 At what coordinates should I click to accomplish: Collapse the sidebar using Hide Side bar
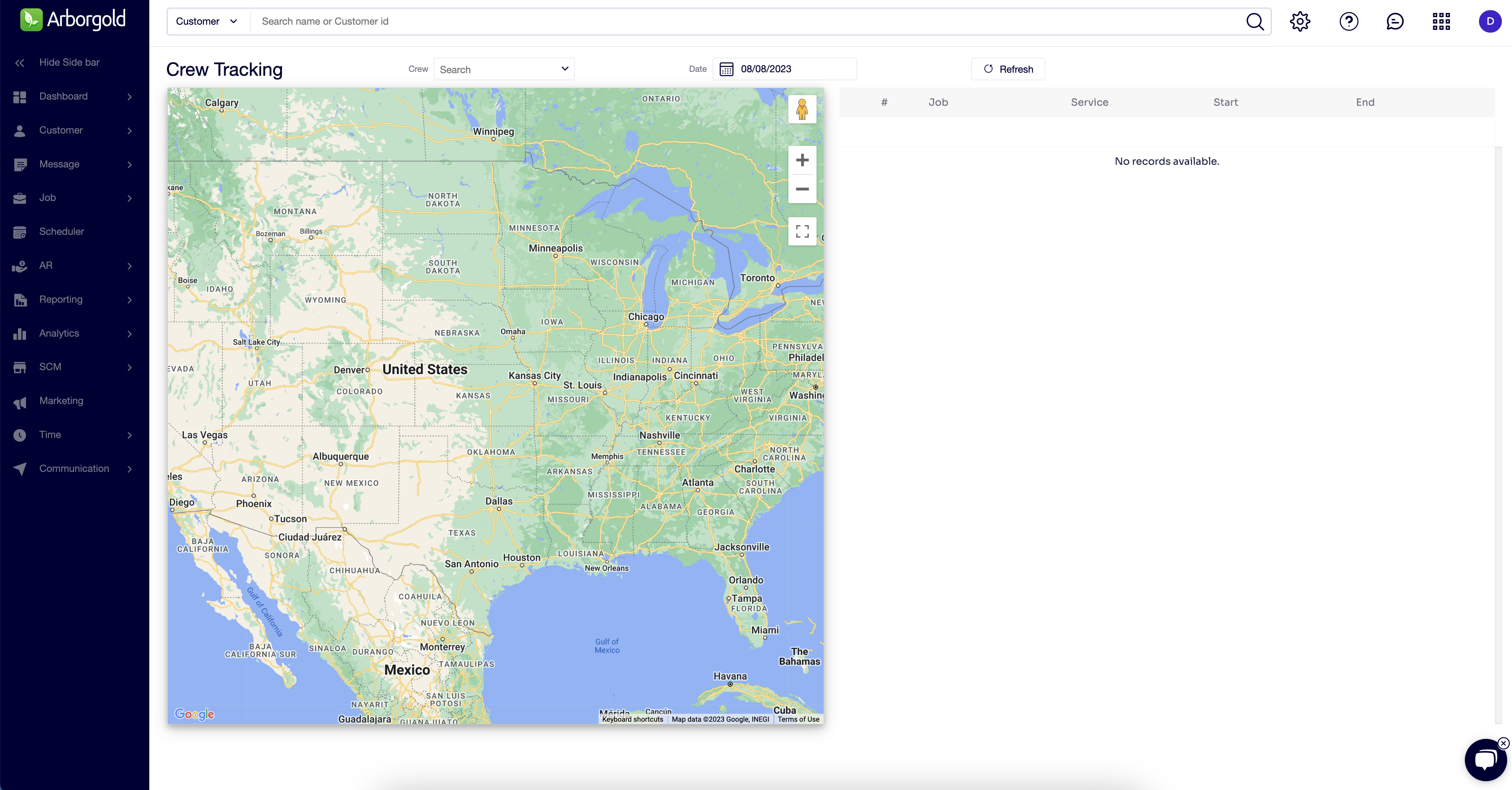coord(69,62)
